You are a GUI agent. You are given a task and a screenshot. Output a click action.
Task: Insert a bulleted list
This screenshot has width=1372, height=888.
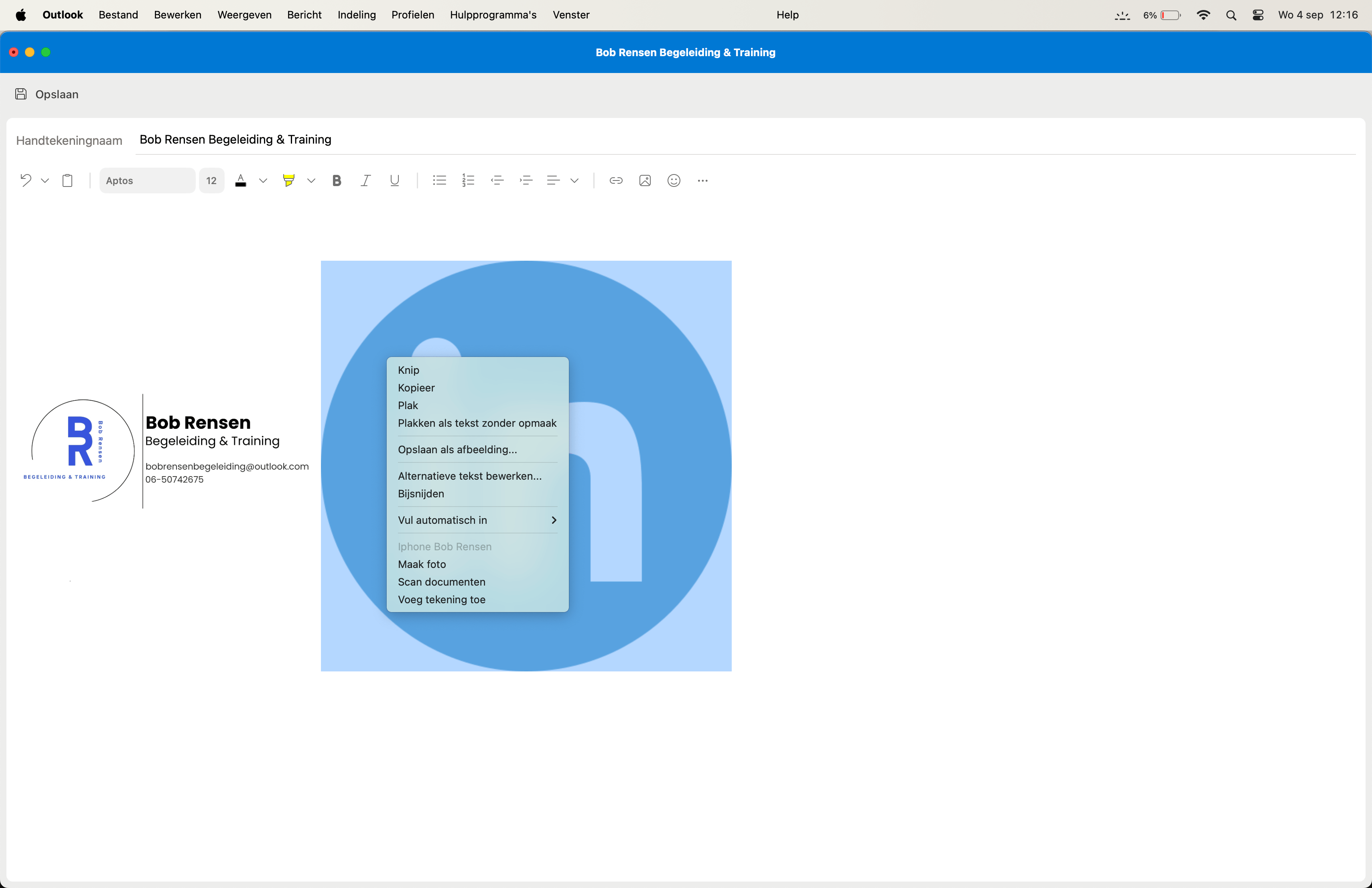[439, 180]
